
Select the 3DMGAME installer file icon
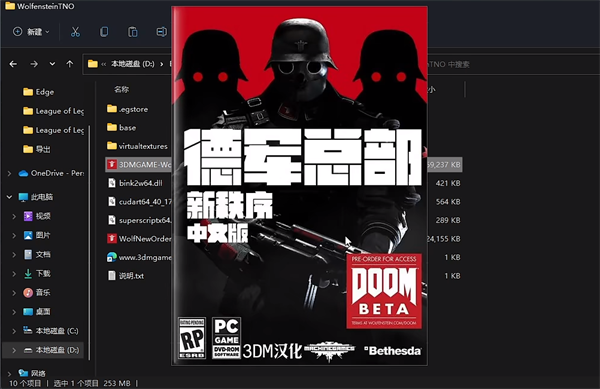pyautogui.click(x=112, y=164)
